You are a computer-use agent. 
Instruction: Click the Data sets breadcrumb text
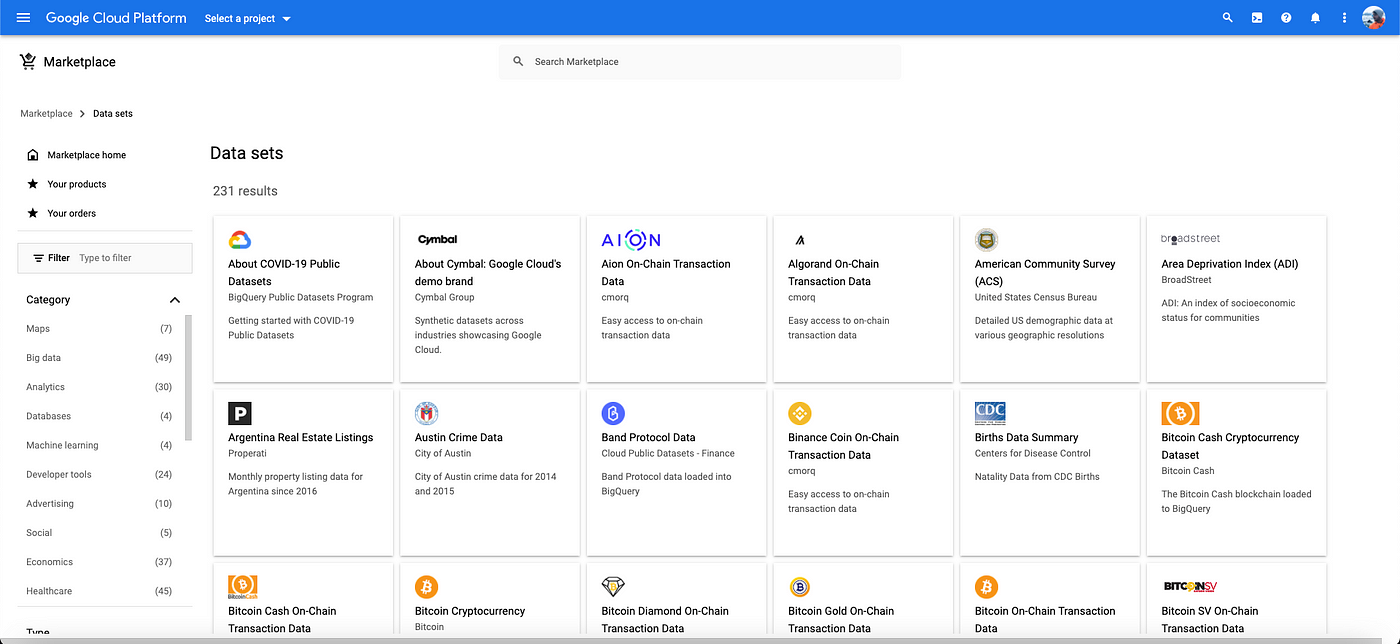[113, 114]
